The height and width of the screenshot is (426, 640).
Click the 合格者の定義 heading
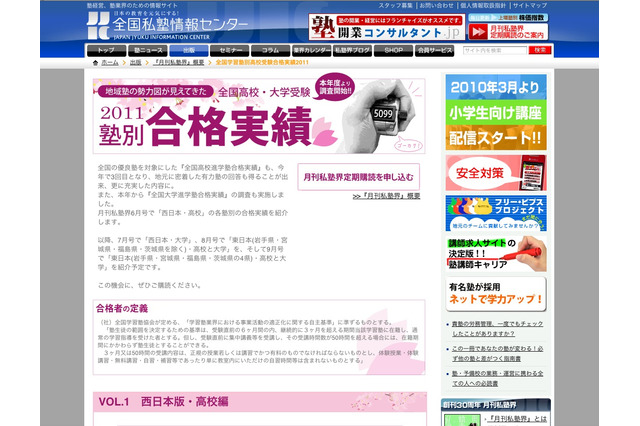[x=122, y=308]
